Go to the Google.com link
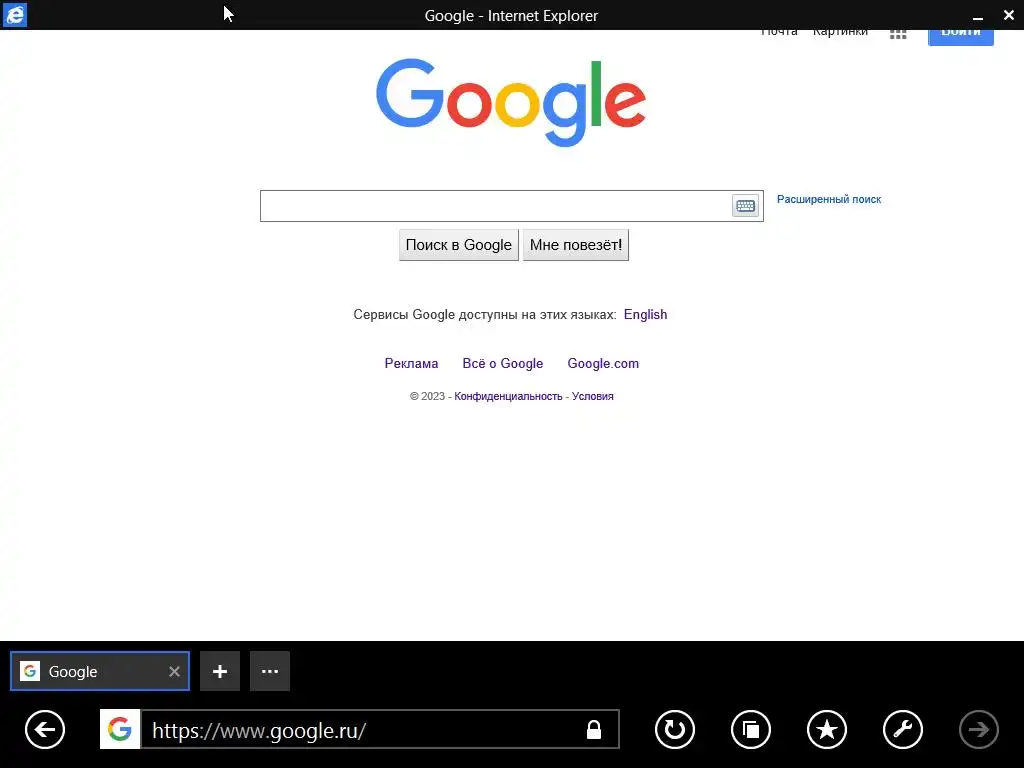The image size is (1024, 768). tap(603, 363)
